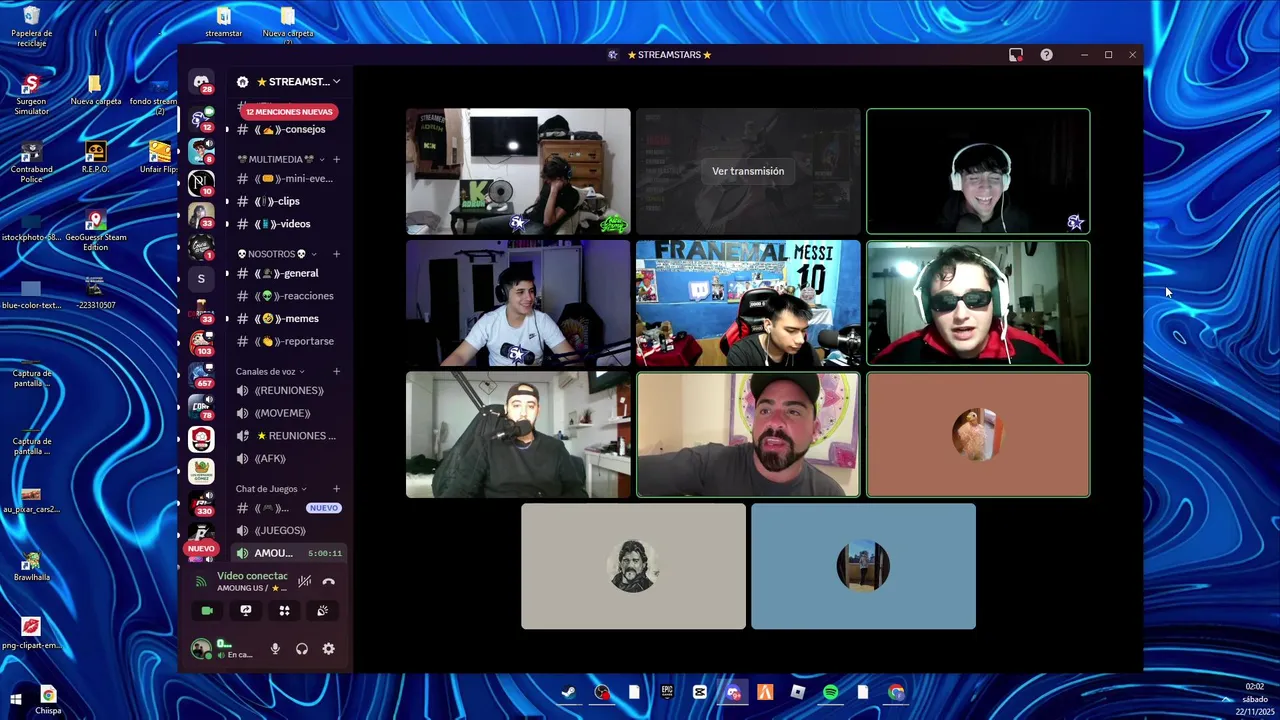Viewport: 1280px width, 720px height.
Task: Share your screen in voice panel
Action: pyautogui.click(x=246, y=610)
